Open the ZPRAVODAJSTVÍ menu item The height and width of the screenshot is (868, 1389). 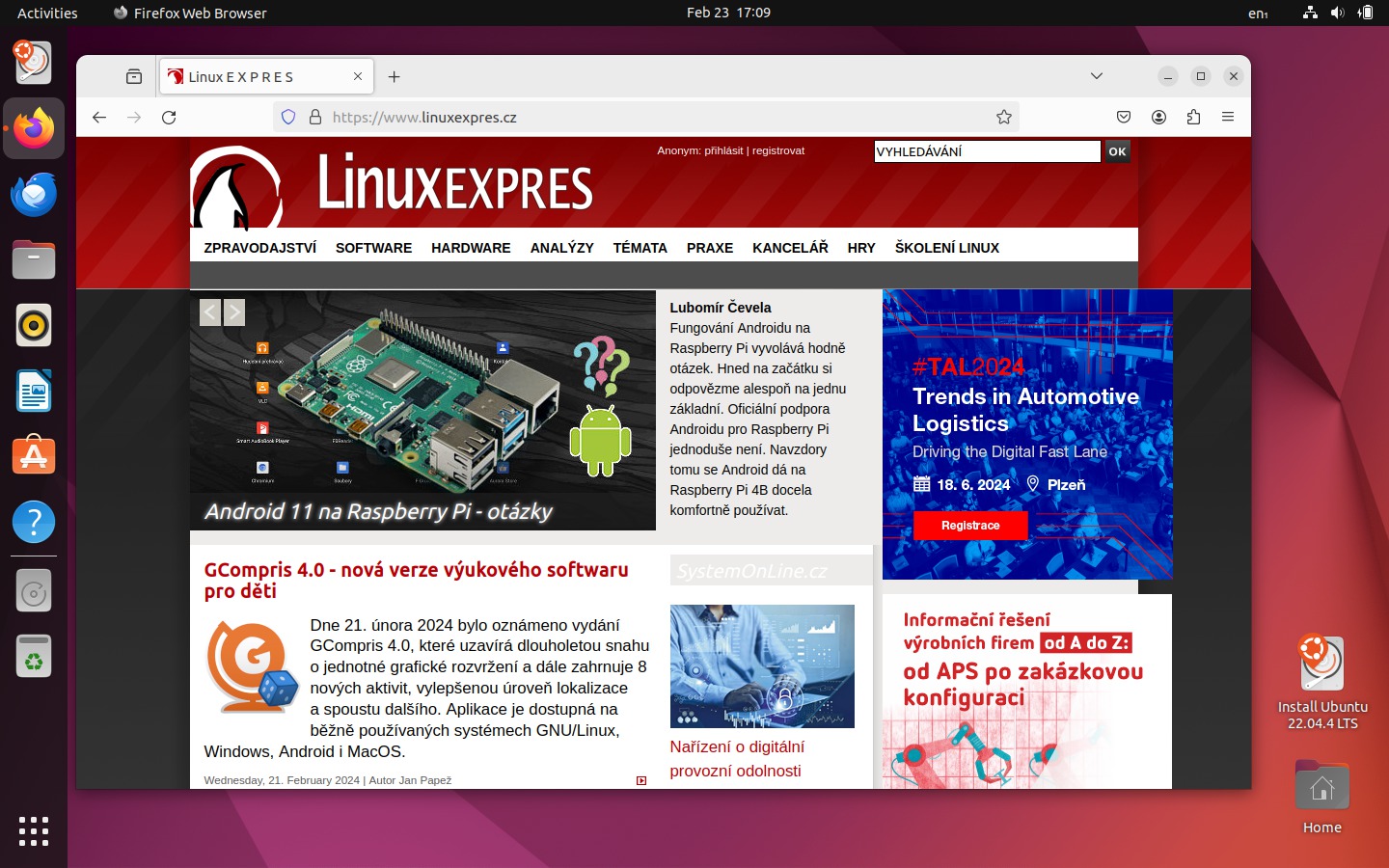coord(260,248)
